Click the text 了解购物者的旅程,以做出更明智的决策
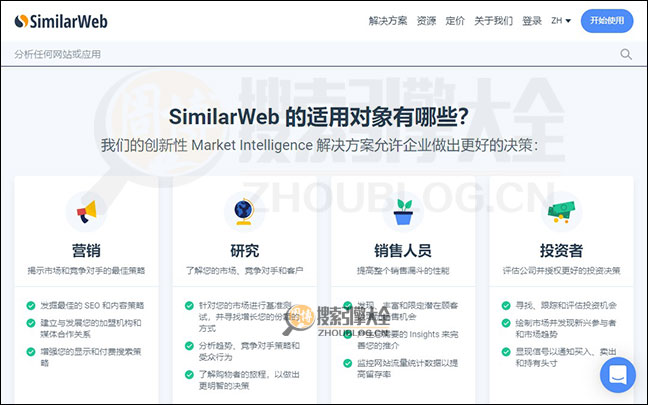This screenshot has height=405, width=648. coord(249,380)
